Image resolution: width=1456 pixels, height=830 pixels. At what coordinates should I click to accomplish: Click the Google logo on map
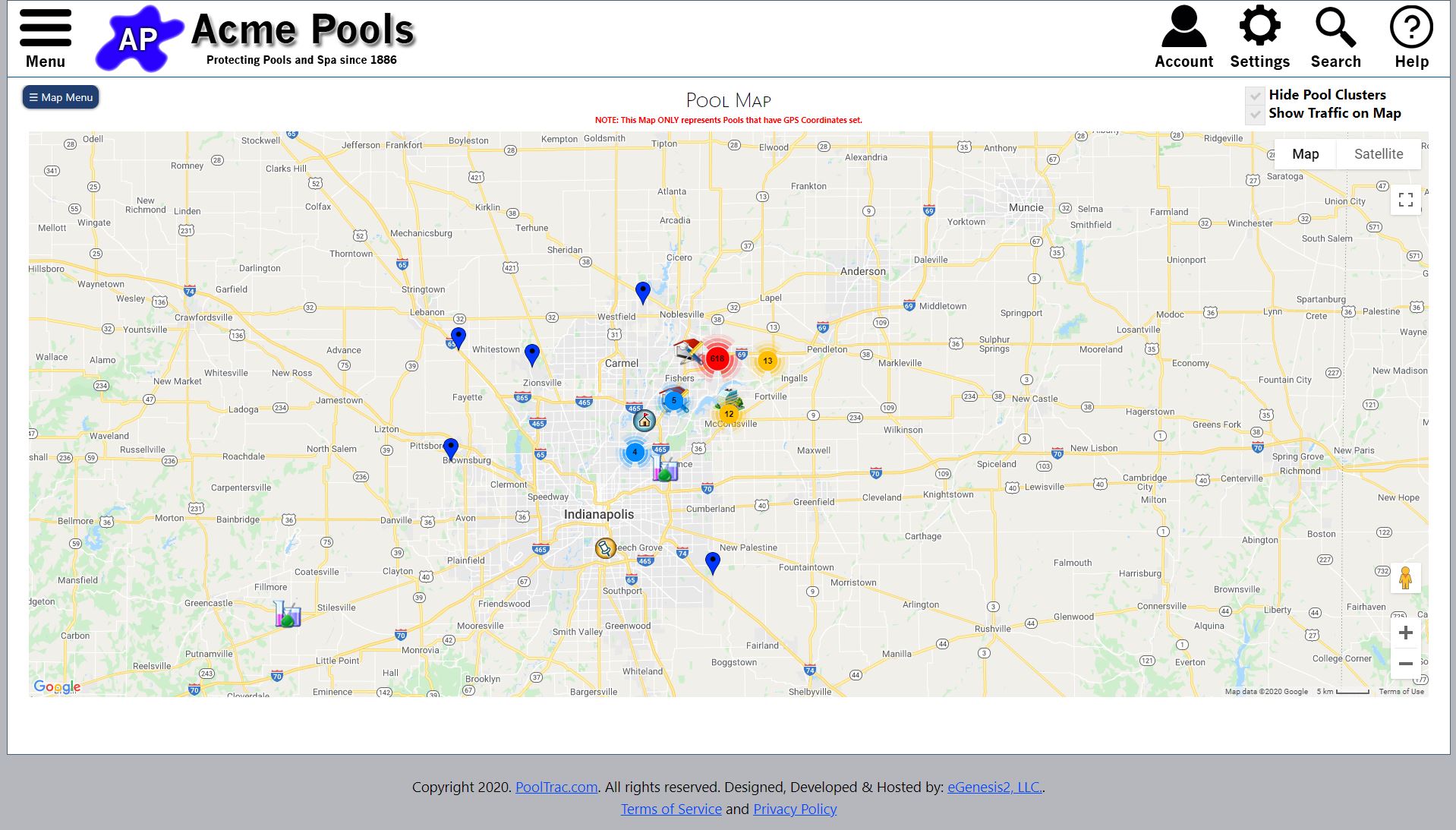[57, 686]
